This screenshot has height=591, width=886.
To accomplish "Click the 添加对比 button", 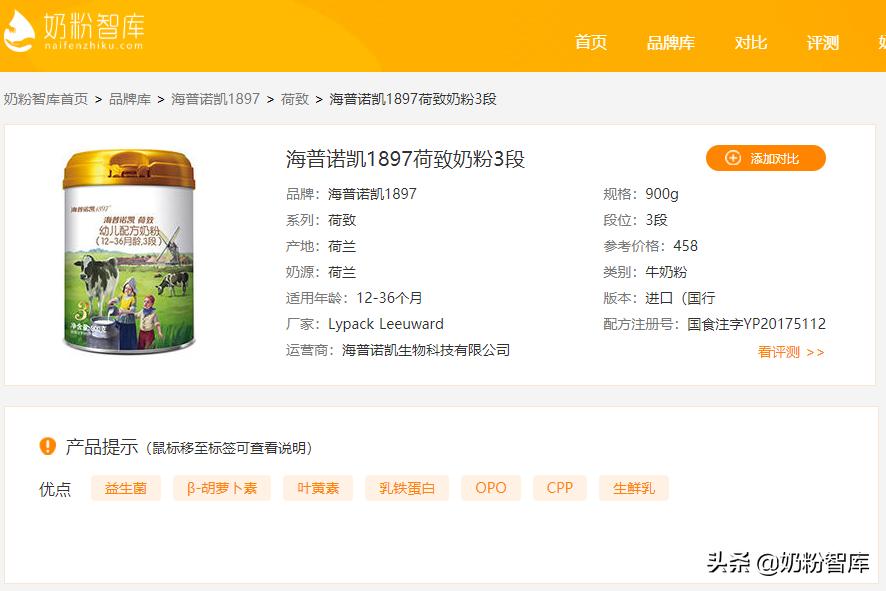I will tap(766, 158).
